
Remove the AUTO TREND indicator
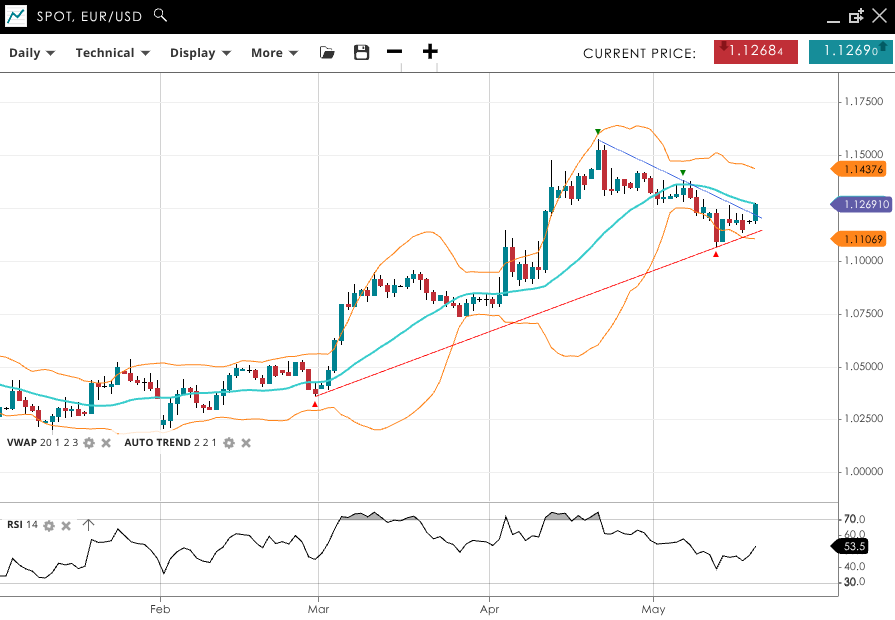[246, 443]
